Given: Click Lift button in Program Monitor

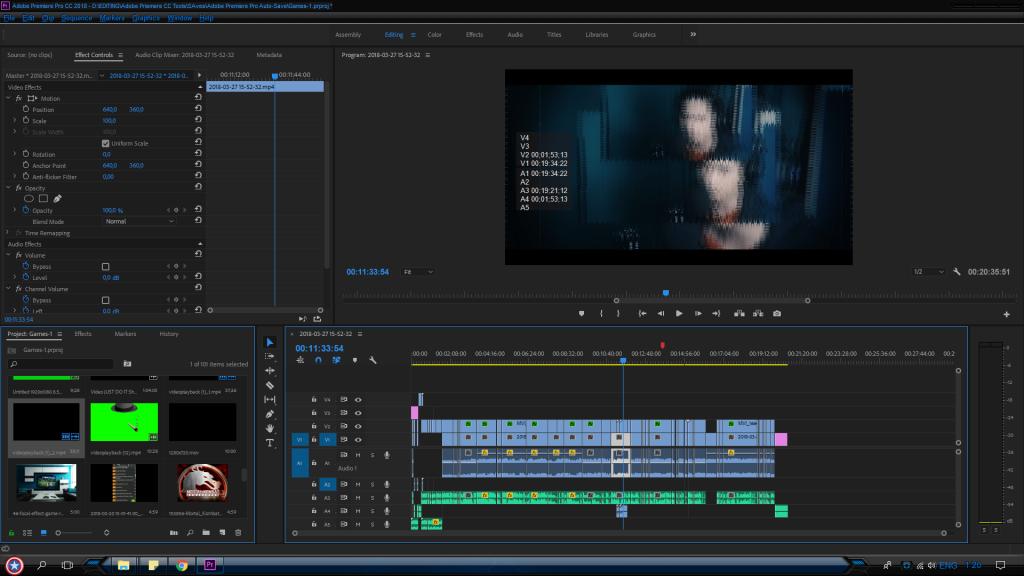Looking at the screenshot, I should click(x=739, y=313).
